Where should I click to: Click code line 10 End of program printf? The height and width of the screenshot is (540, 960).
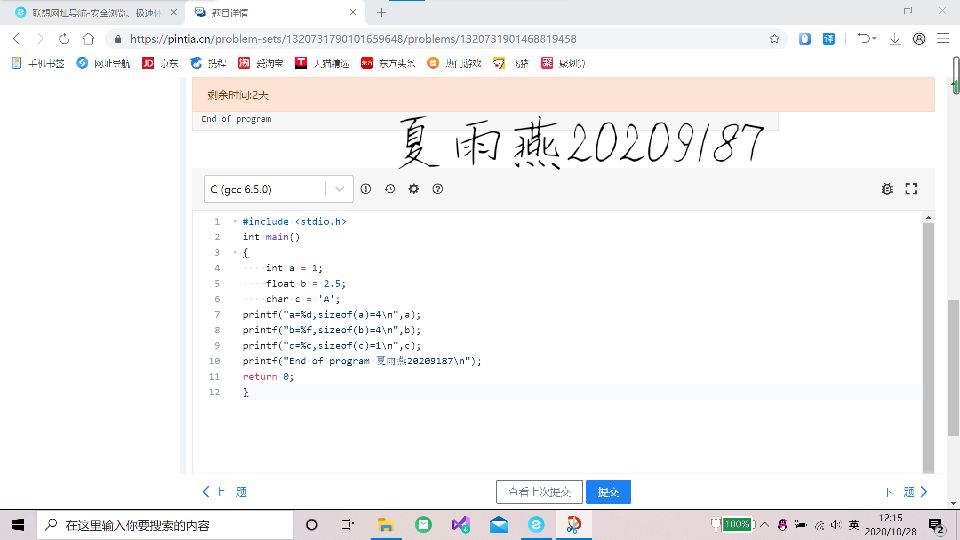click(x=362, y=361)
